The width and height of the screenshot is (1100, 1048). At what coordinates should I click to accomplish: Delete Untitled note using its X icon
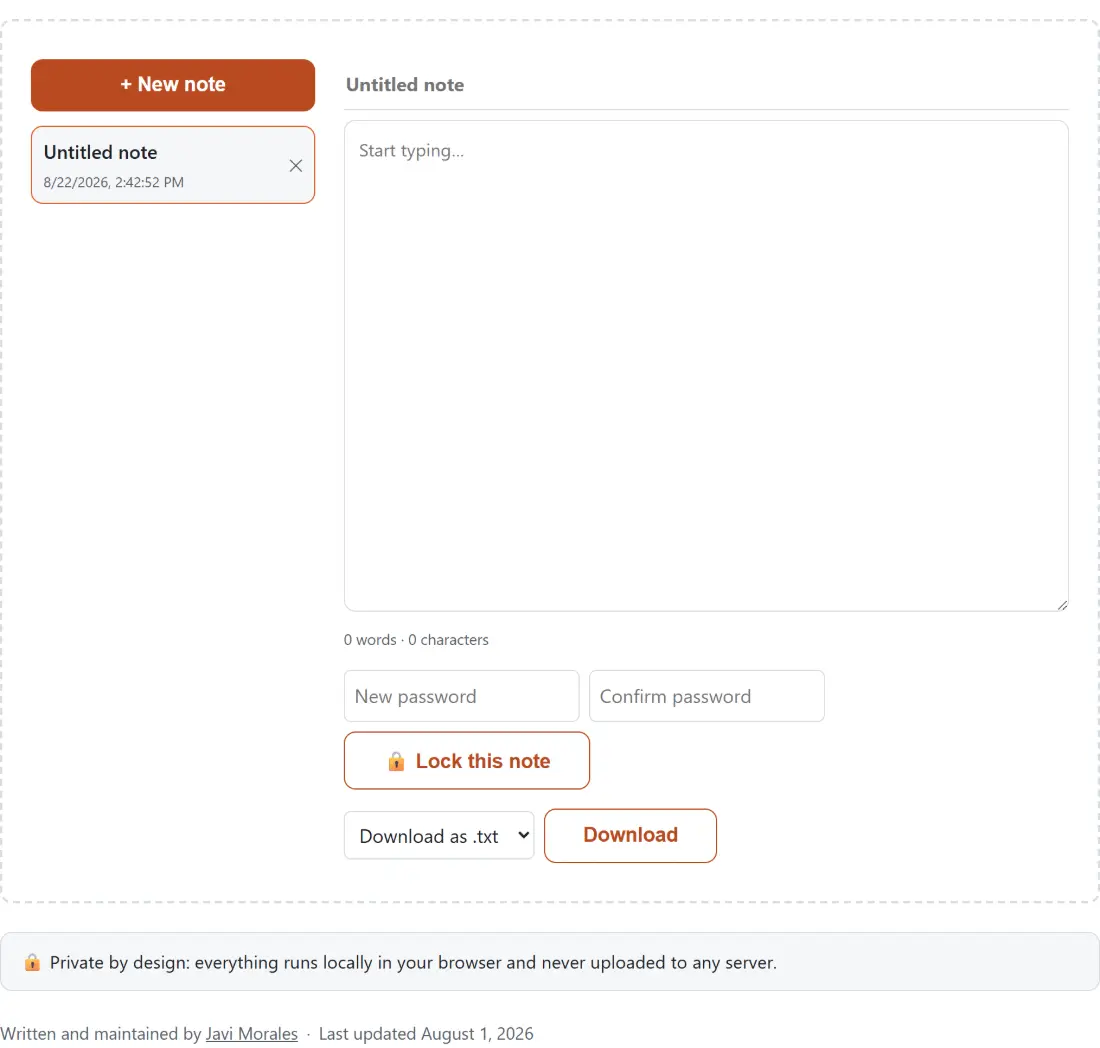pyautogui.click(x=296, y=166)
